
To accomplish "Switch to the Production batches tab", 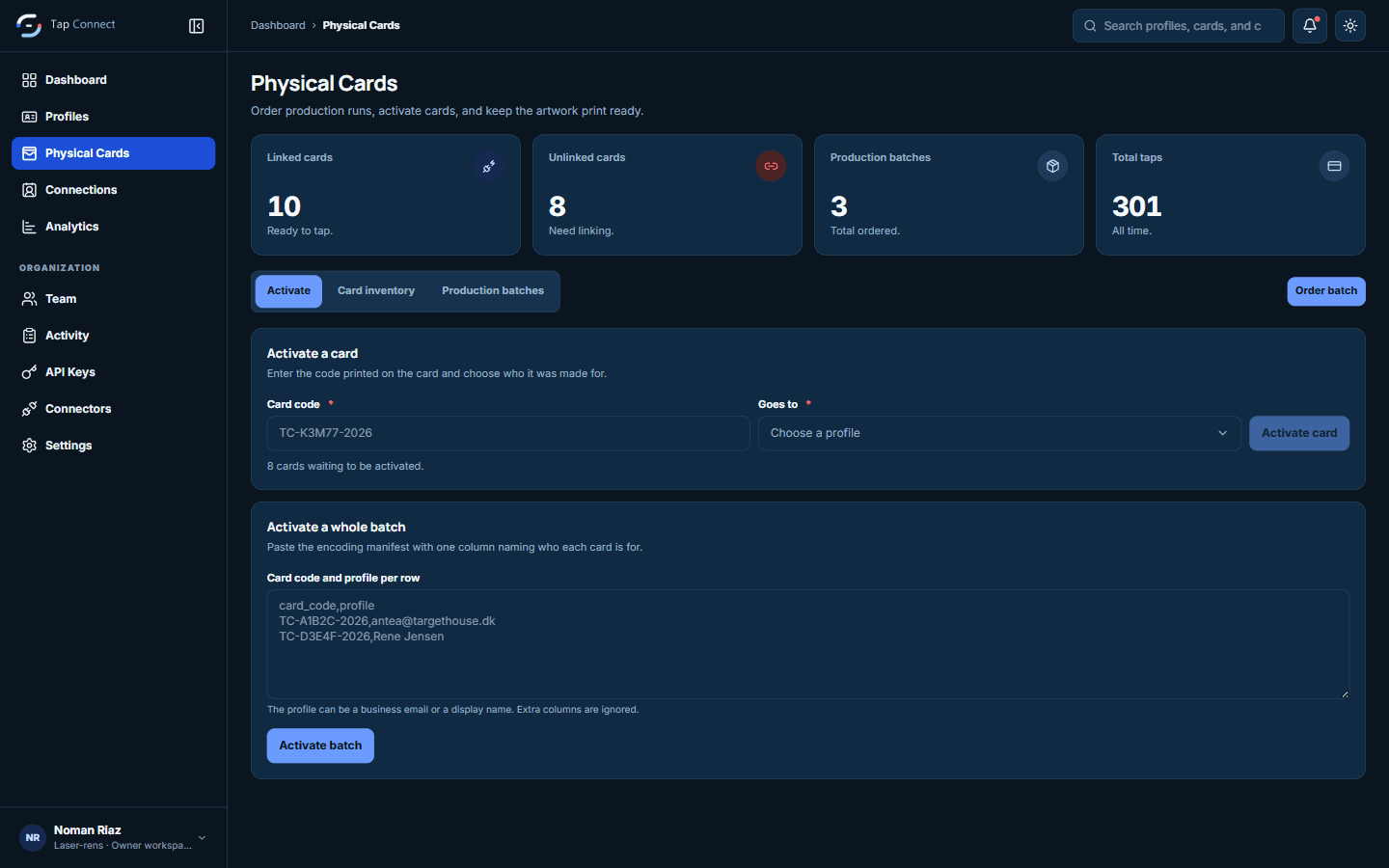I will point(493,290).
